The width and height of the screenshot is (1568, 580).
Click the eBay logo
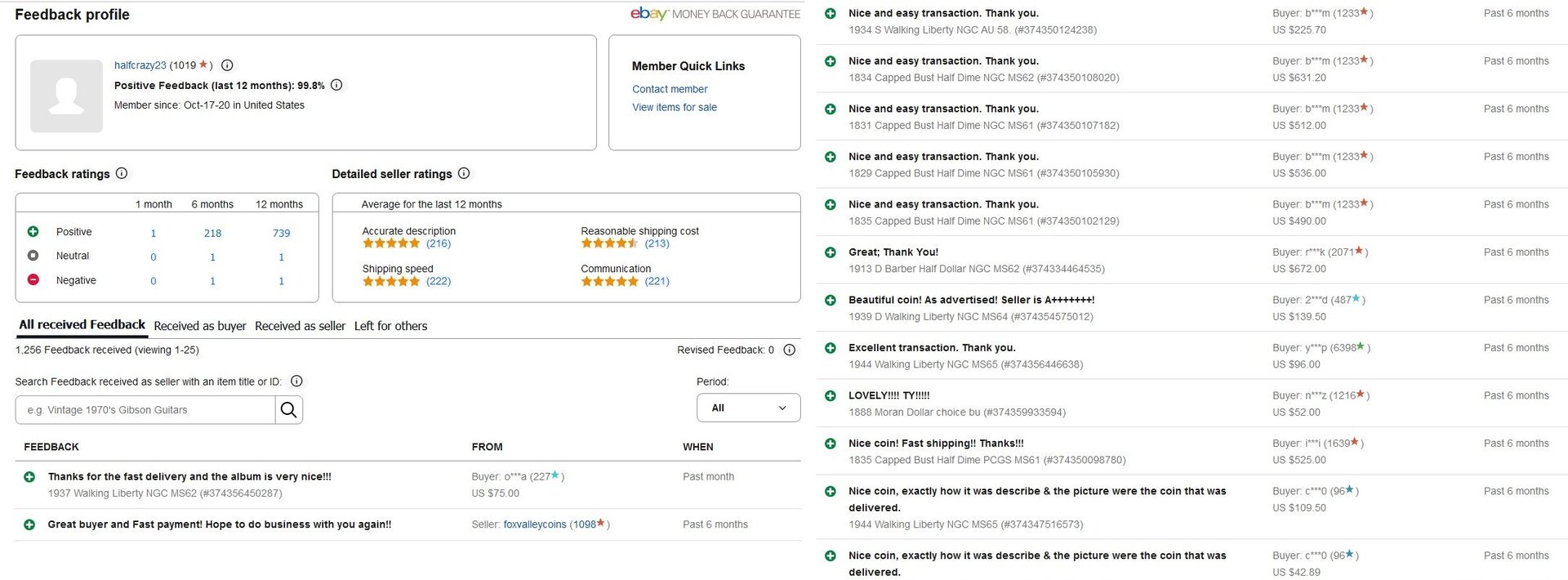point(649,14)
